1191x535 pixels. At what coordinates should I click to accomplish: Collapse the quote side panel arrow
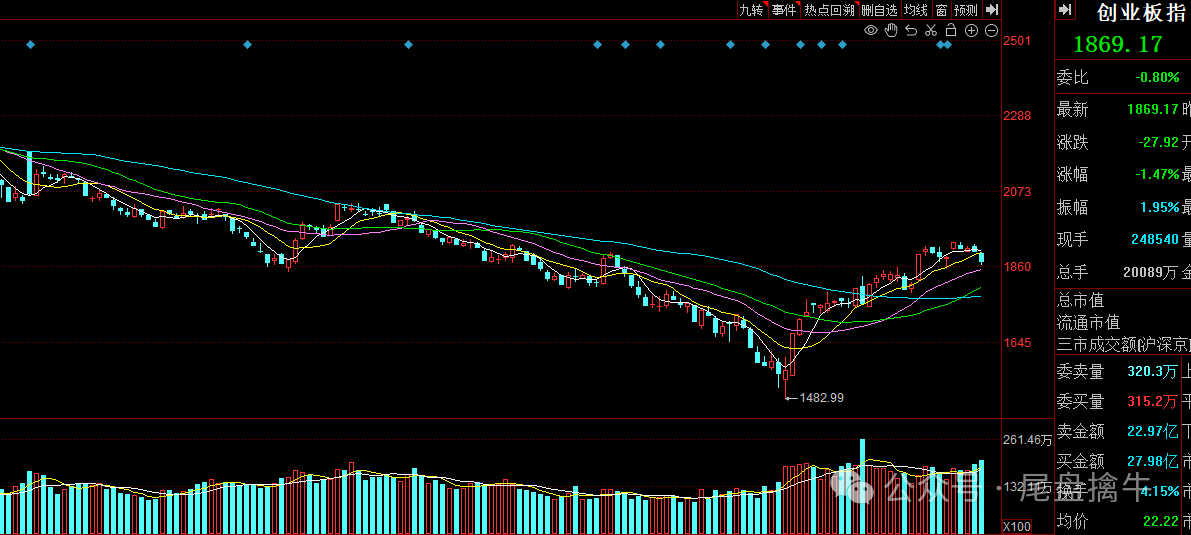pyautogui.click(x=1065, y=10)
